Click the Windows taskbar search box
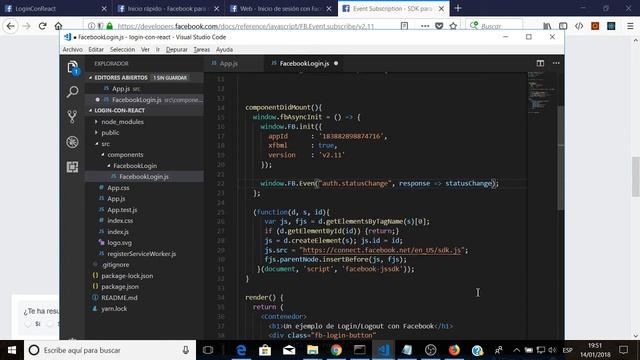Viewport: 640px width, 360px height. [110, 350]
